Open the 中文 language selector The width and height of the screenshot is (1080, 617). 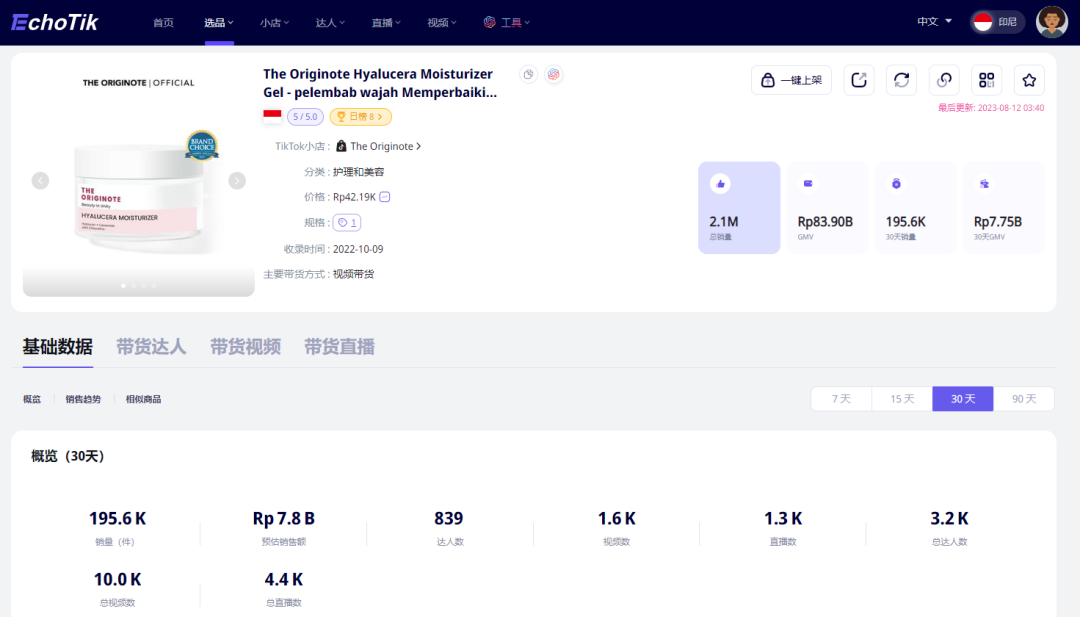coord(934,21)
